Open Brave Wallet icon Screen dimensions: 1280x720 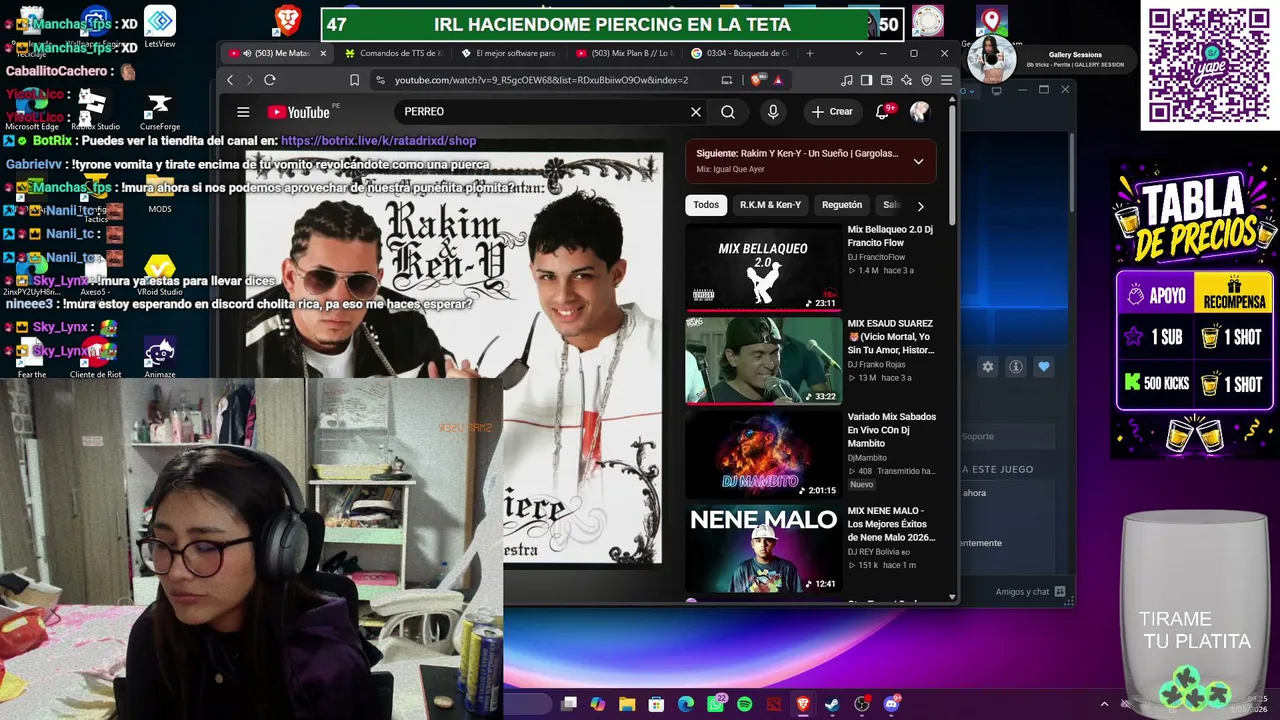click(x=887, y=80)
